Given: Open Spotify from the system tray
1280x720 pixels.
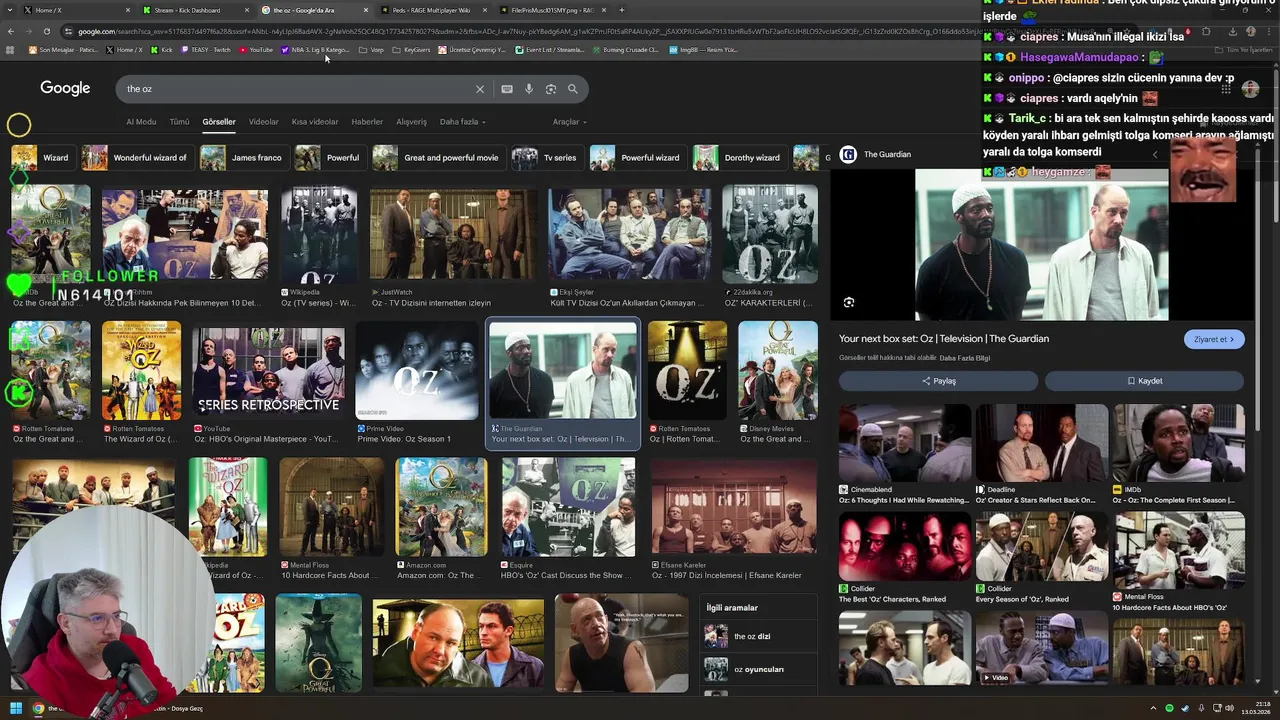Looking at the screenshot, I should point(1169,708).
